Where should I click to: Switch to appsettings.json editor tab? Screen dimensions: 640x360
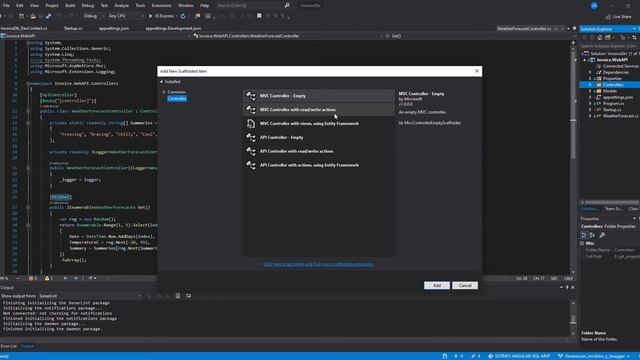(114, 29)
